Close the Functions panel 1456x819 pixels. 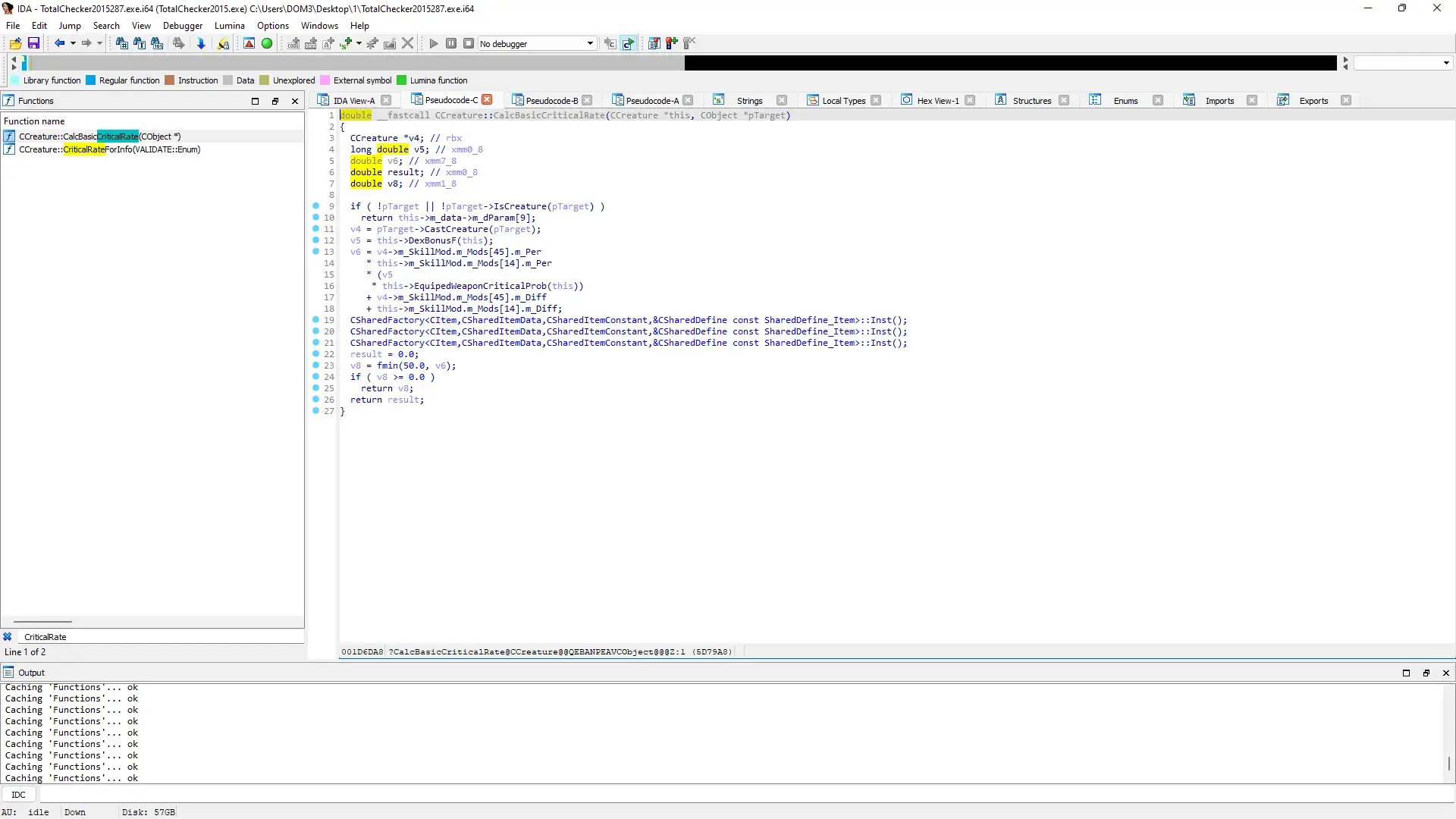295,101
